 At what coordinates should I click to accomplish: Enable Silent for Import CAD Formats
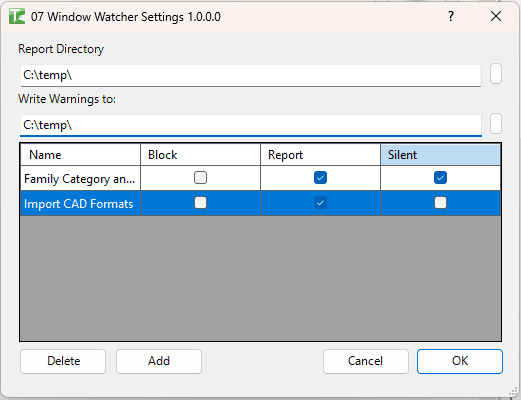point(440,203)
